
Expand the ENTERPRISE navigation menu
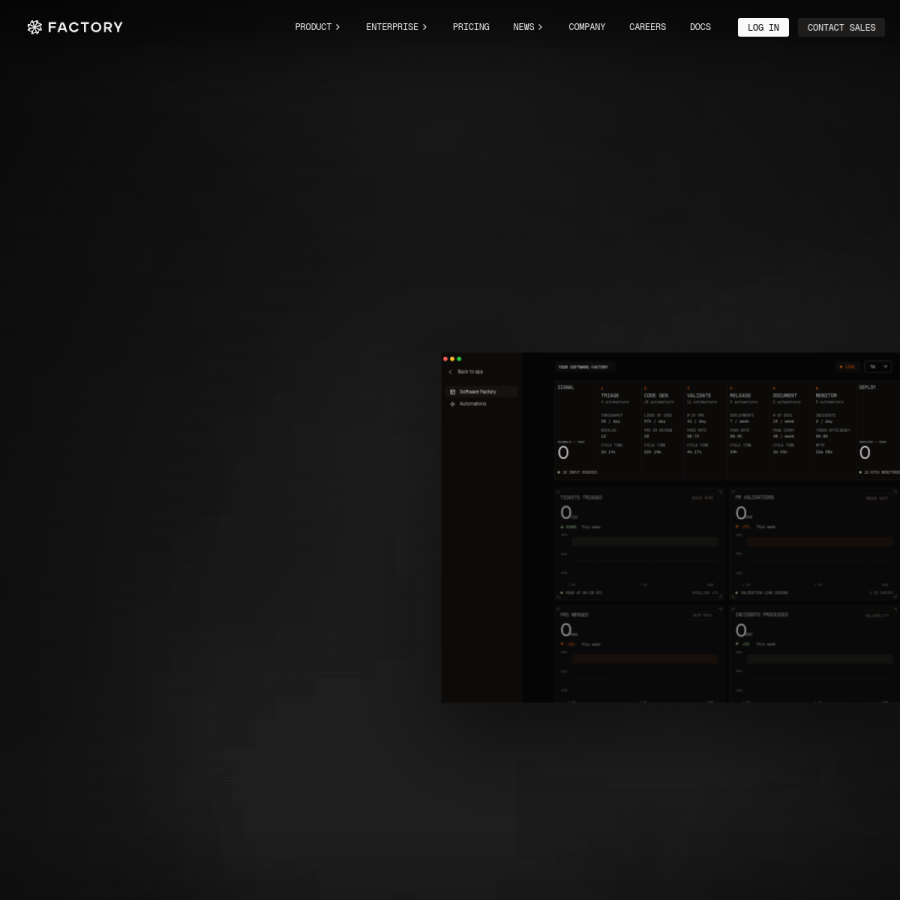pyautogui.click(x=397, y=27)
